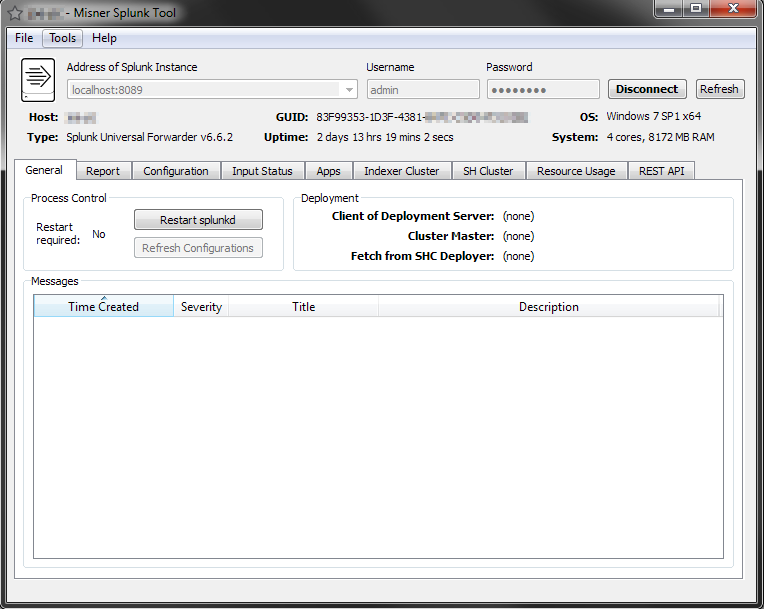Screen dimensions: 764x609
Task: Maximize the Misner Splunk Tool window
Action: tap(696, 9)
